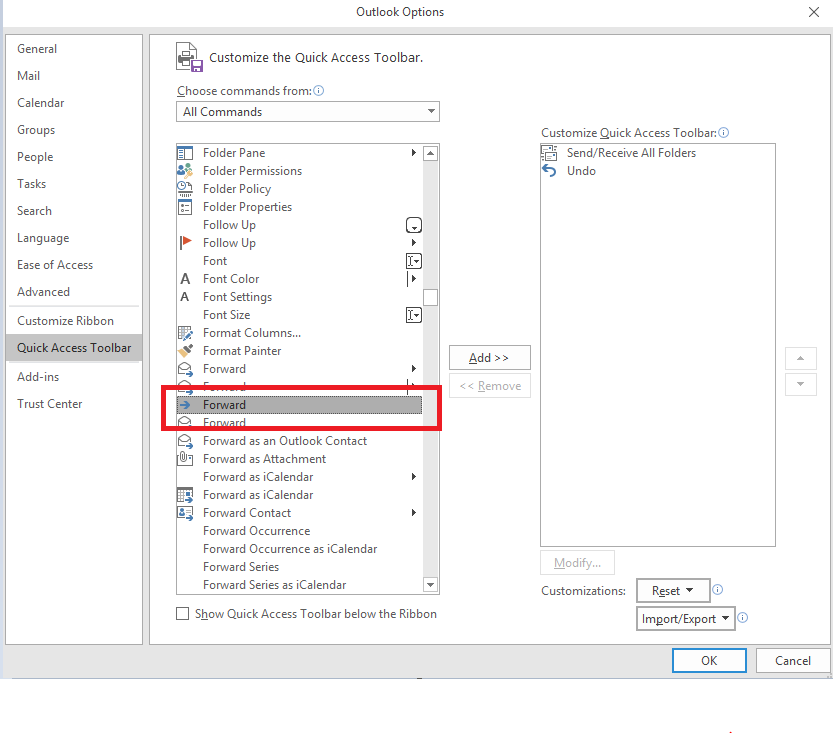Viewport: 833px width, 733px height.
Task: Click the info icon next to Import/Export
Action: coord(743,618)
